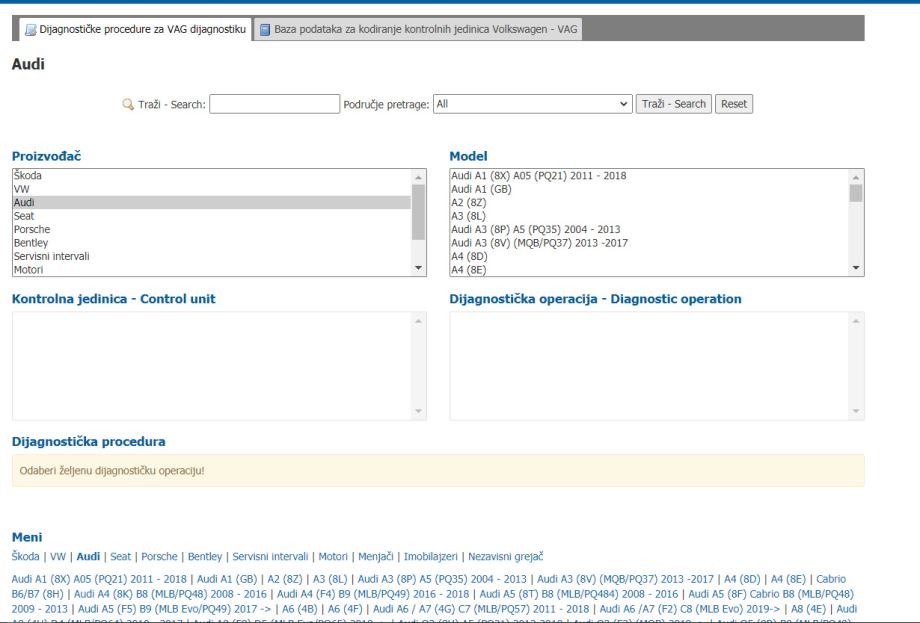The height and width of the screenshot is (623, 920).
Task: Select Audi in Proizvođač list
Action: click(x=212, y=202)
